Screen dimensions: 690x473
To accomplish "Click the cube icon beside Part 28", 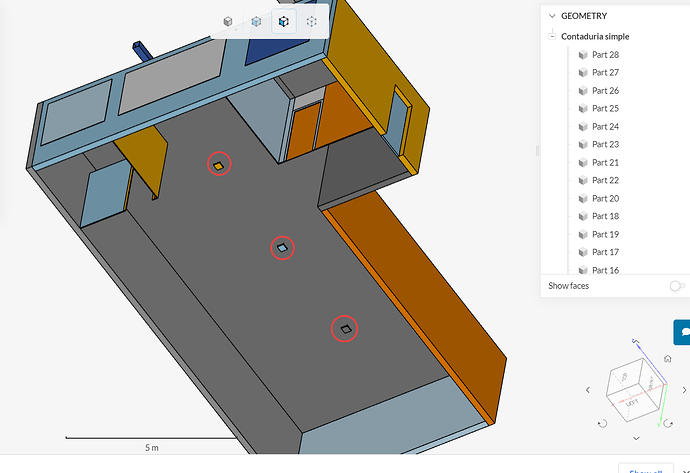I will point(583,55).
